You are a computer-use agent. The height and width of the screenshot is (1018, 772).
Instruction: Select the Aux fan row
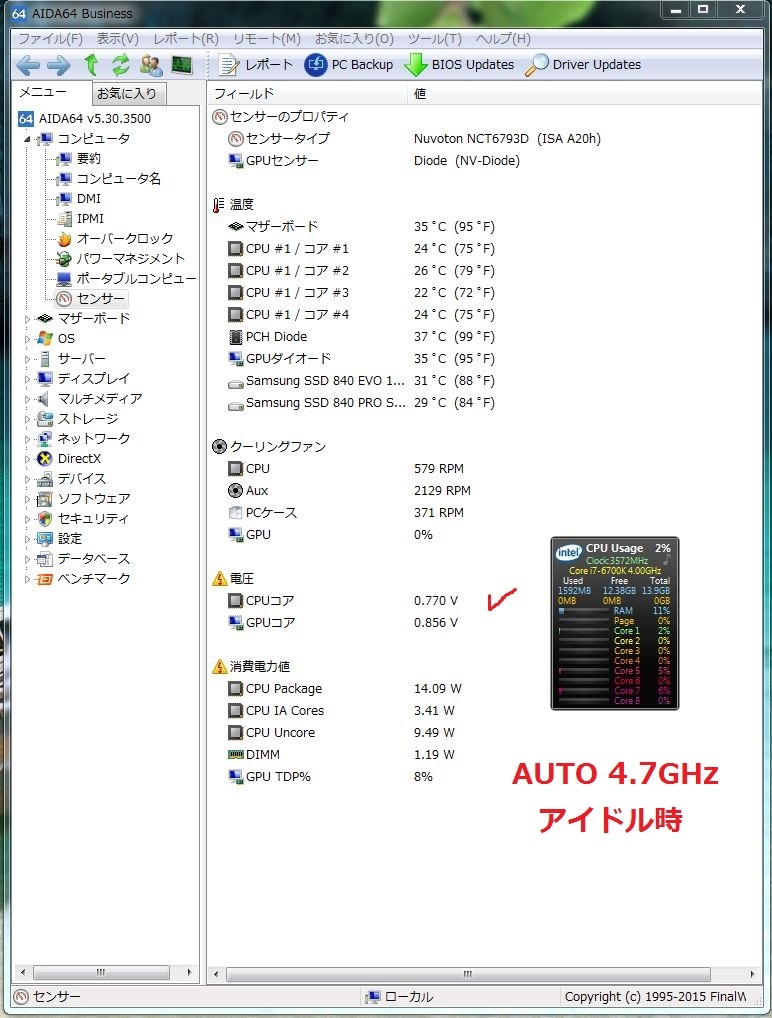(349, 491)
